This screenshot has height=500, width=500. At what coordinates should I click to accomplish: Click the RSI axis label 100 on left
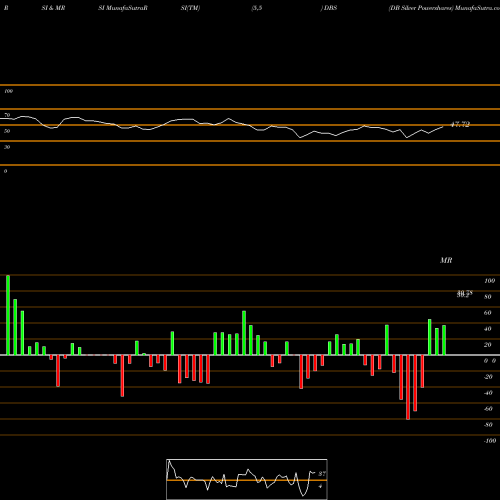pyautogui.click(x=8, y=91)
